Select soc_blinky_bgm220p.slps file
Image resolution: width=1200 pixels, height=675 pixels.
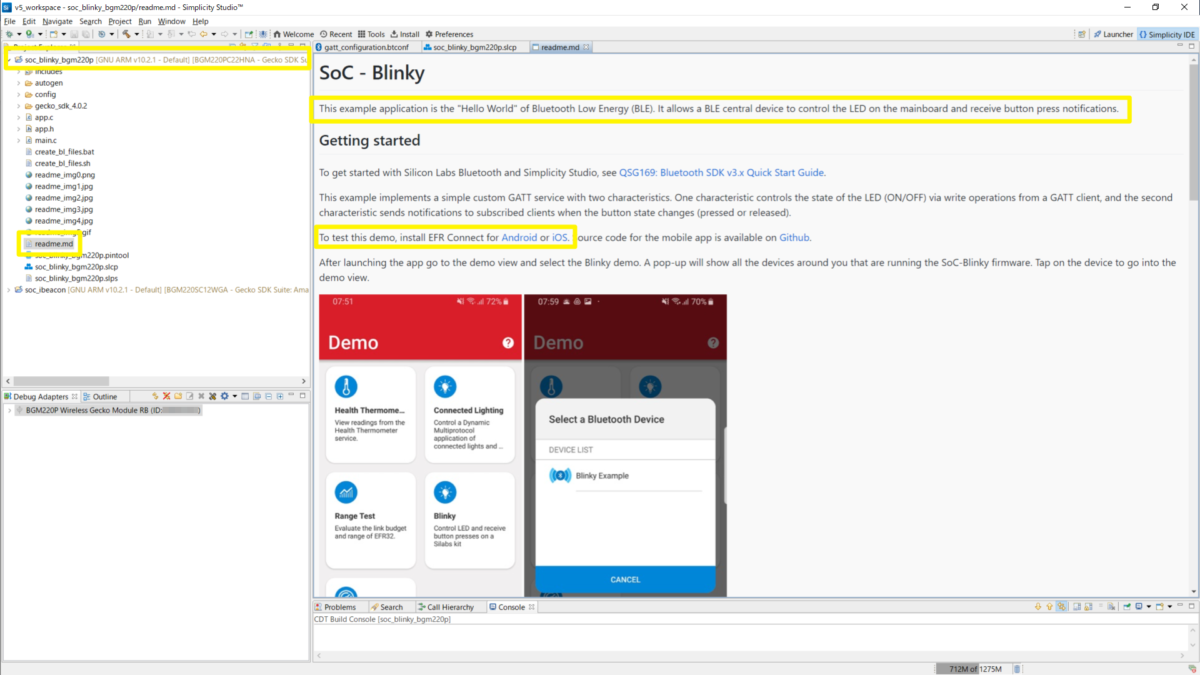pos(76,279)
